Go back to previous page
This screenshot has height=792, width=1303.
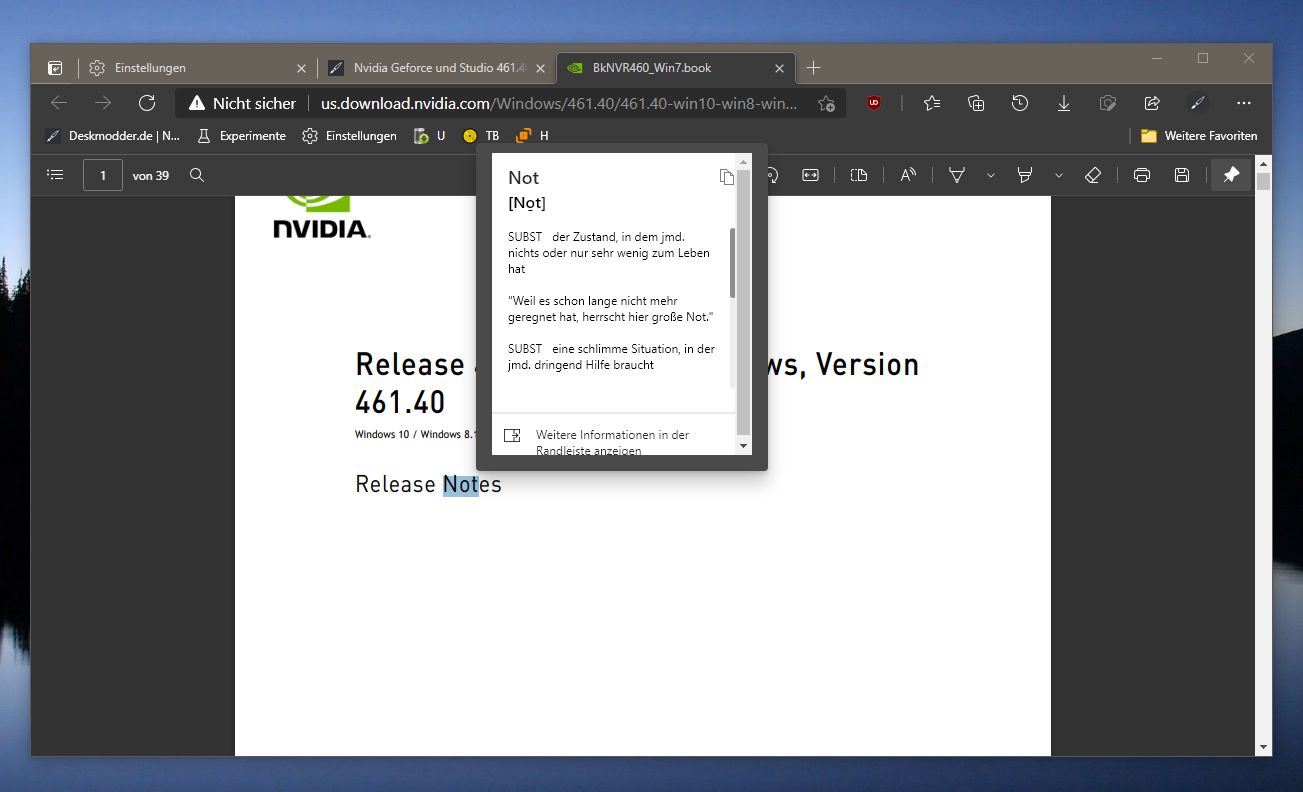(x=59, y=103)
